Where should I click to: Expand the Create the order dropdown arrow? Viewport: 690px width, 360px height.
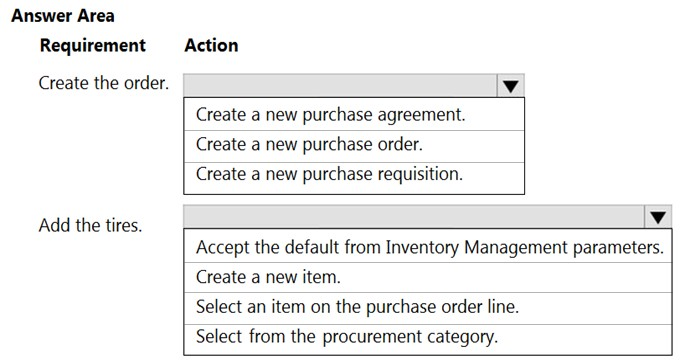[x=510, y=86]
